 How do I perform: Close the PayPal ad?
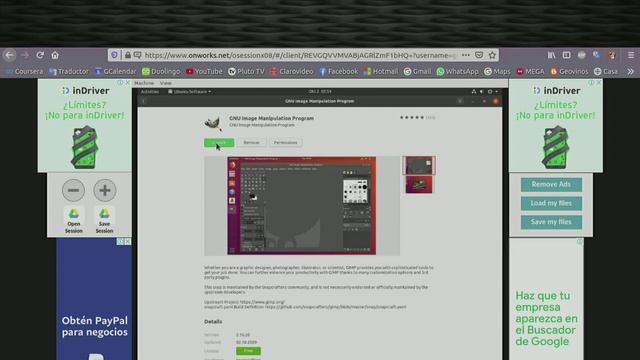tap(128, 242)
